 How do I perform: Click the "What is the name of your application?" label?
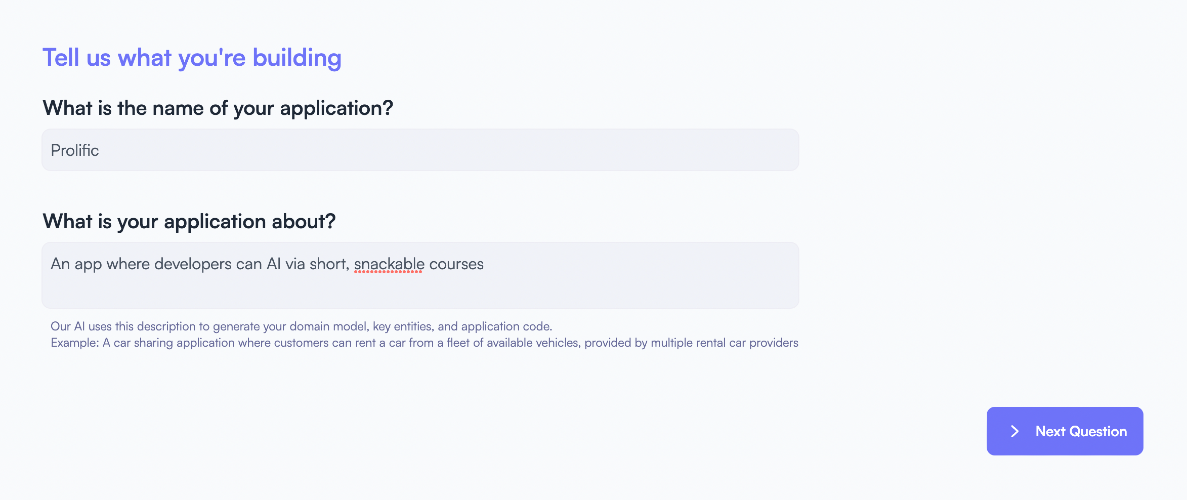pos(218,108)
